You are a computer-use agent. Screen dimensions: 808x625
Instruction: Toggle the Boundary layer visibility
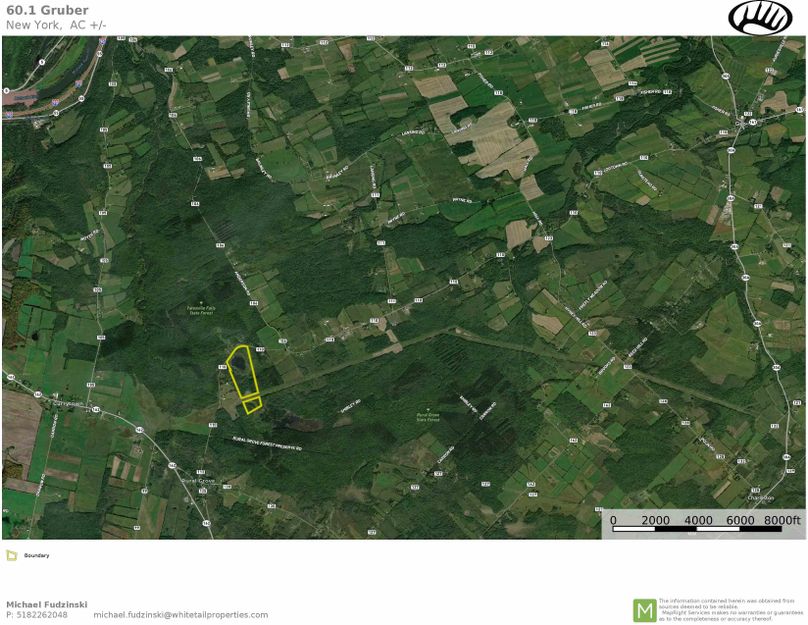(x=13, y=554)
